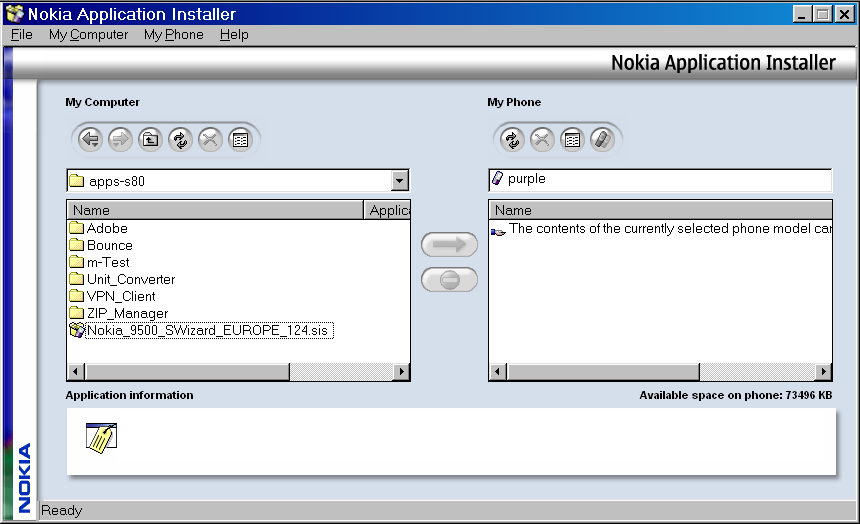Open the My Computer menu
The height and width of the screenshot is (524, 860).
click(88, 35)
